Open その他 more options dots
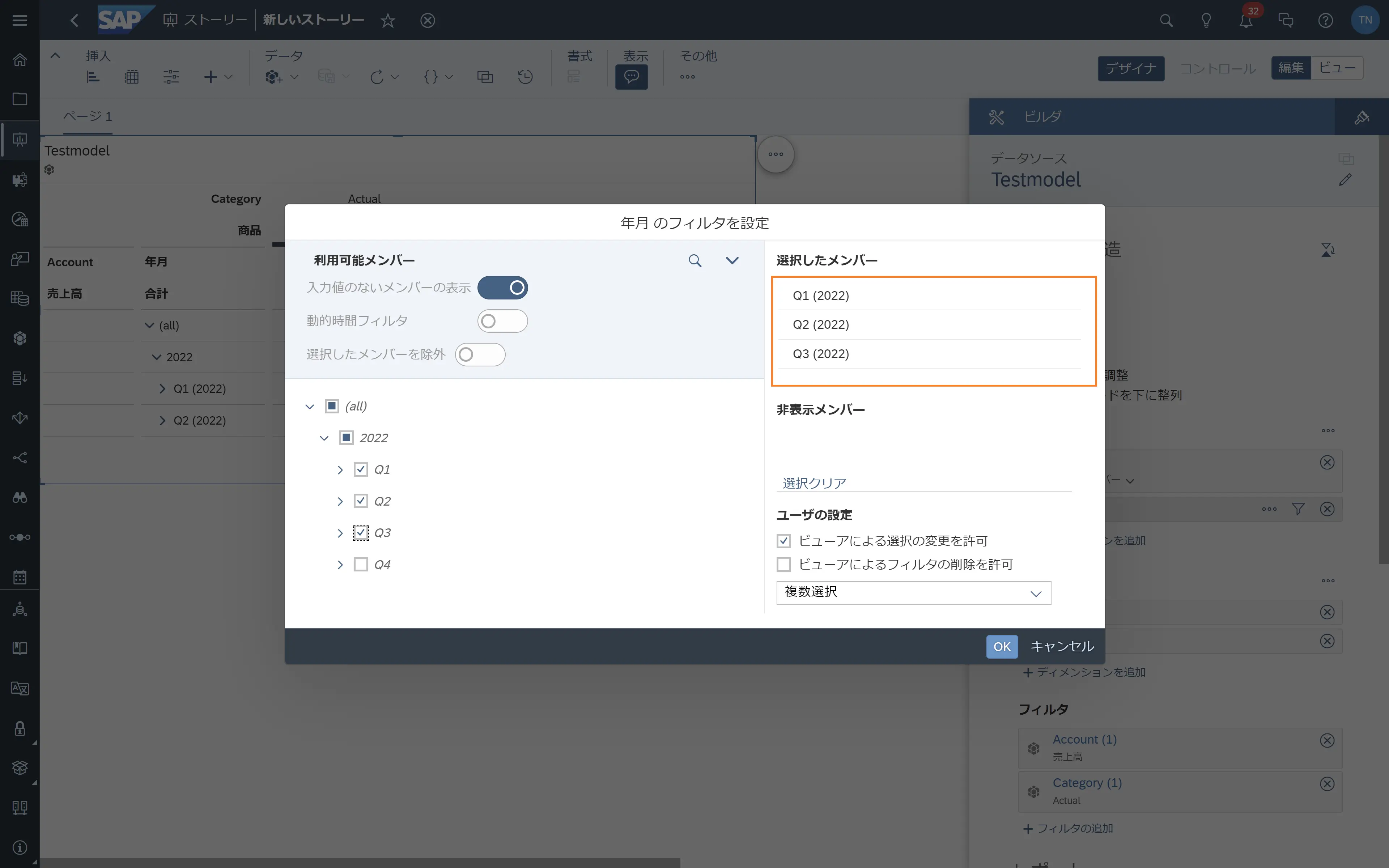1389x868 pixels. pos(687,76)
